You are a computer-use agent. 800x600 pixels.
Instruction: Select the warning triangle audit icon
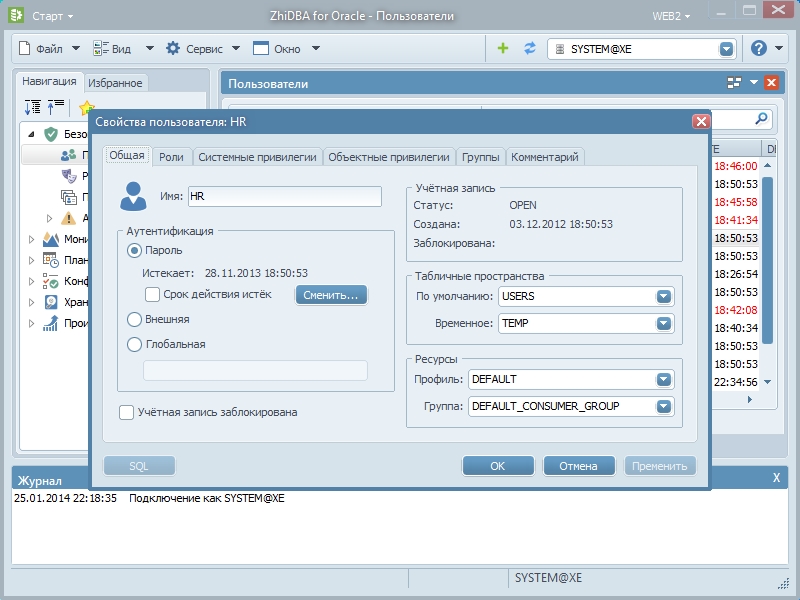[x=68, y=218]
